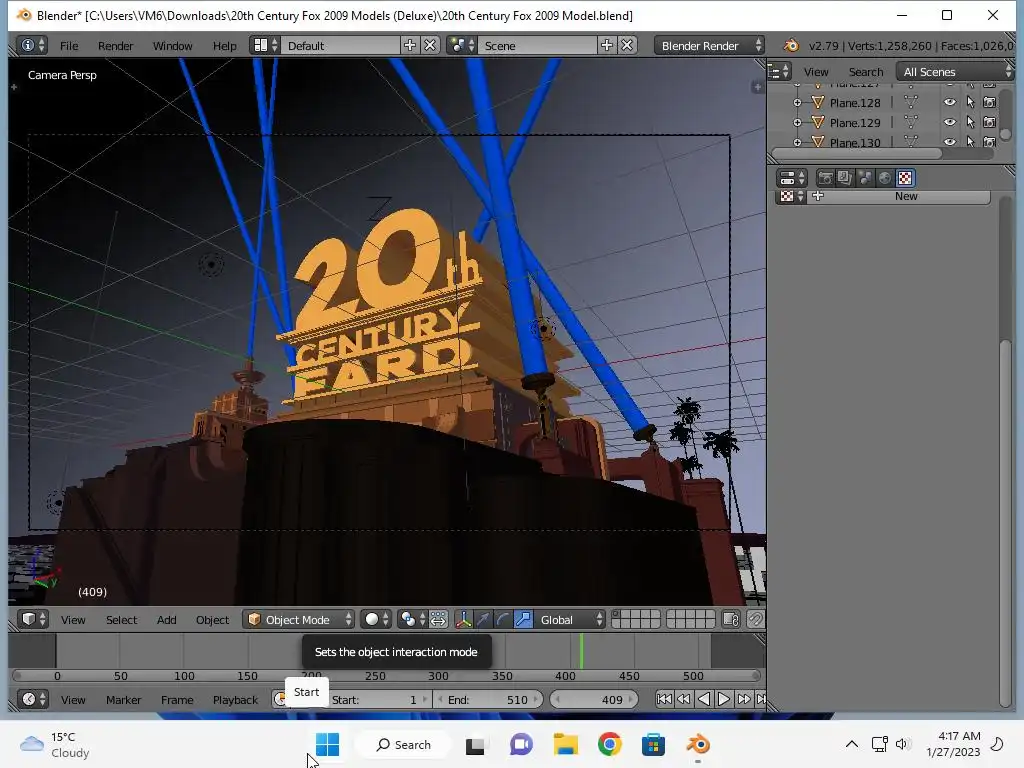Open the viewport shading selector
This screenshot has width=1024, height=768.
[x=376, y=619]
